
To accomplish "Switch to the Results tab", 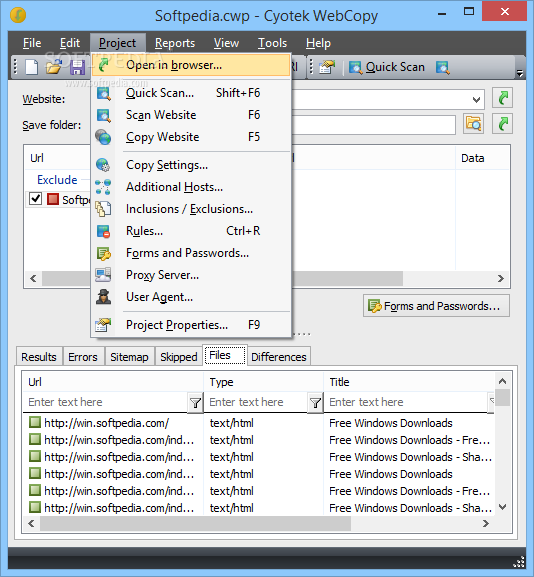I will (x=39, y=357).
